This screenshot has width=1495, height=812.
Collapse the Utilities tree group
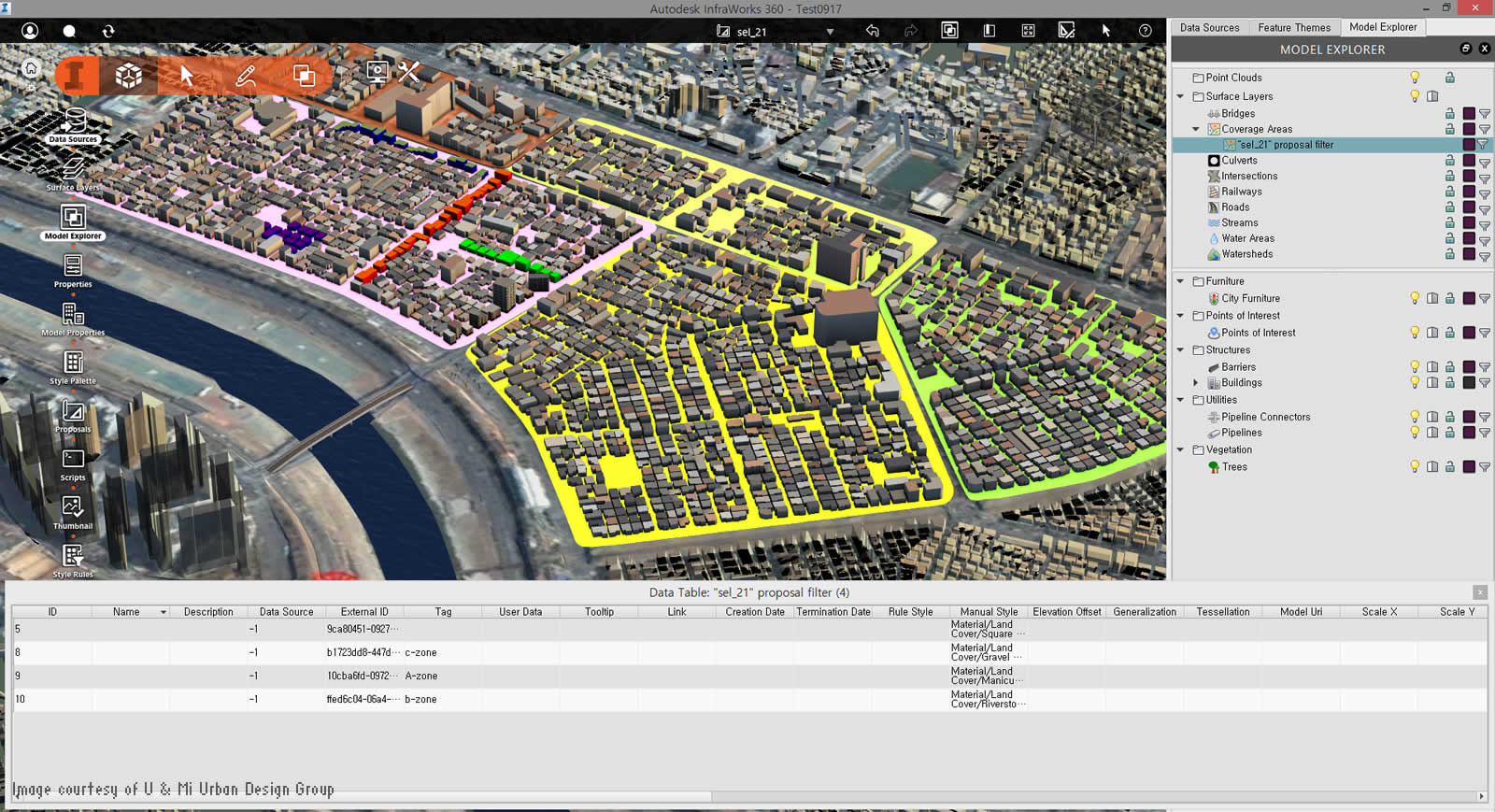pyautogui.click(x=1180, y=400)
